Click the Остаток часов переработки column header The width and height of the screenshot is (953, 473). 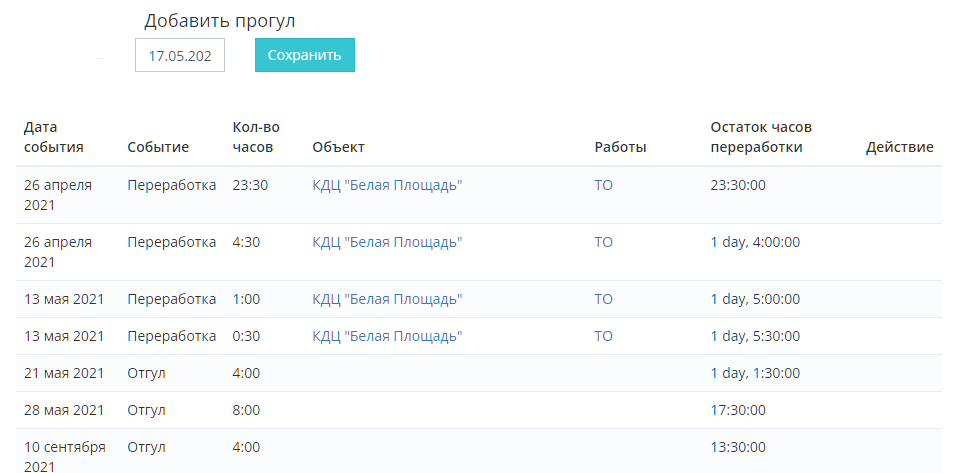pyautogui.click(x=761, y=137)
